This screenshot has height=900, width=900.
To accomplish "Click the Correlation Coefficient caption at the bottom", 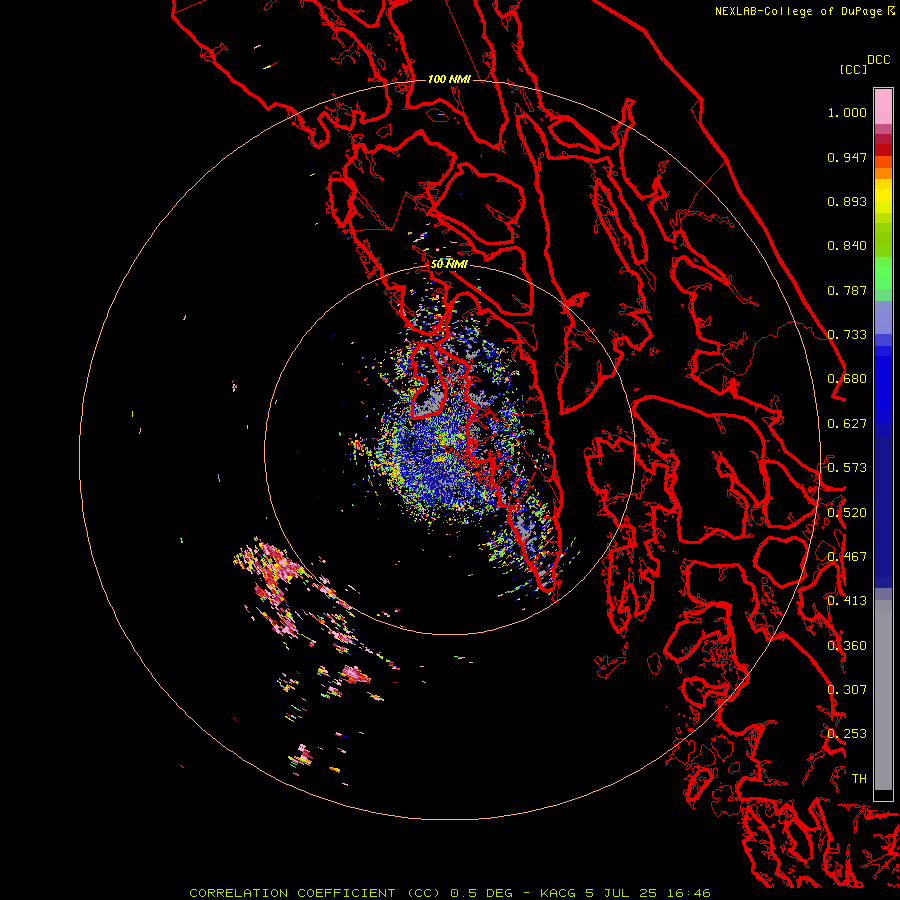I will coord(449,893).
